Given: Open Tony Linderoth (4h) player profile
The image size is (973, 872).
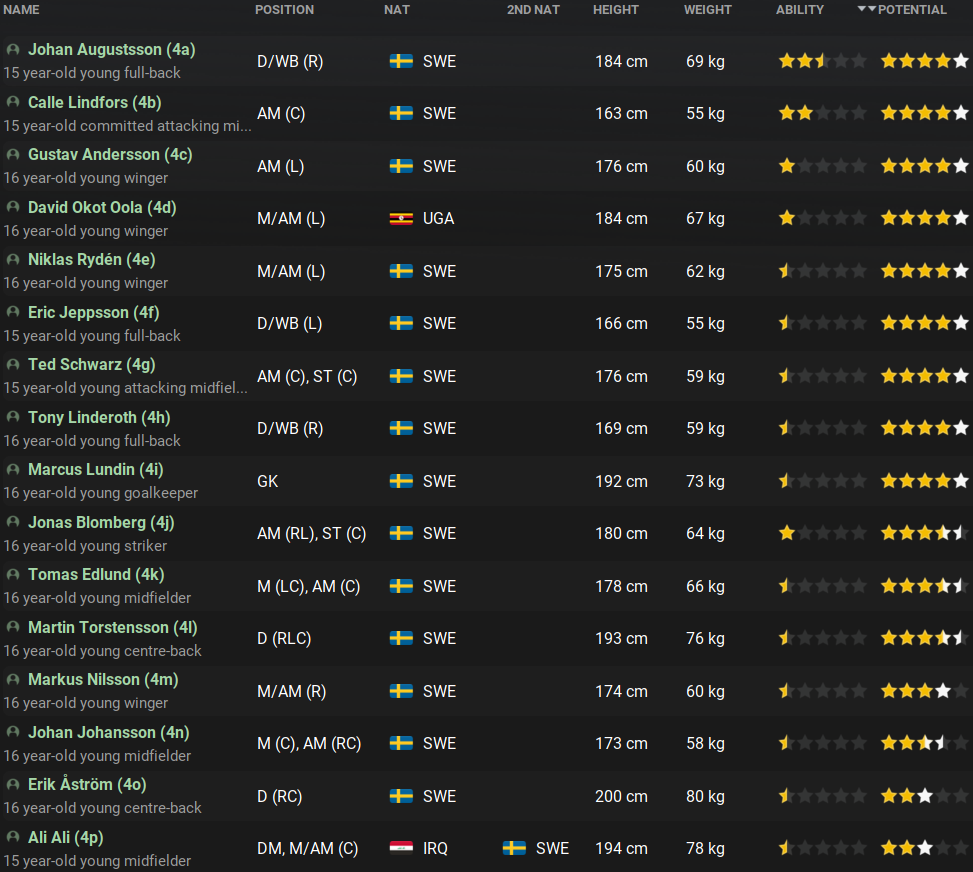Looking at the screenshot, I should click(x=99, y=417).
